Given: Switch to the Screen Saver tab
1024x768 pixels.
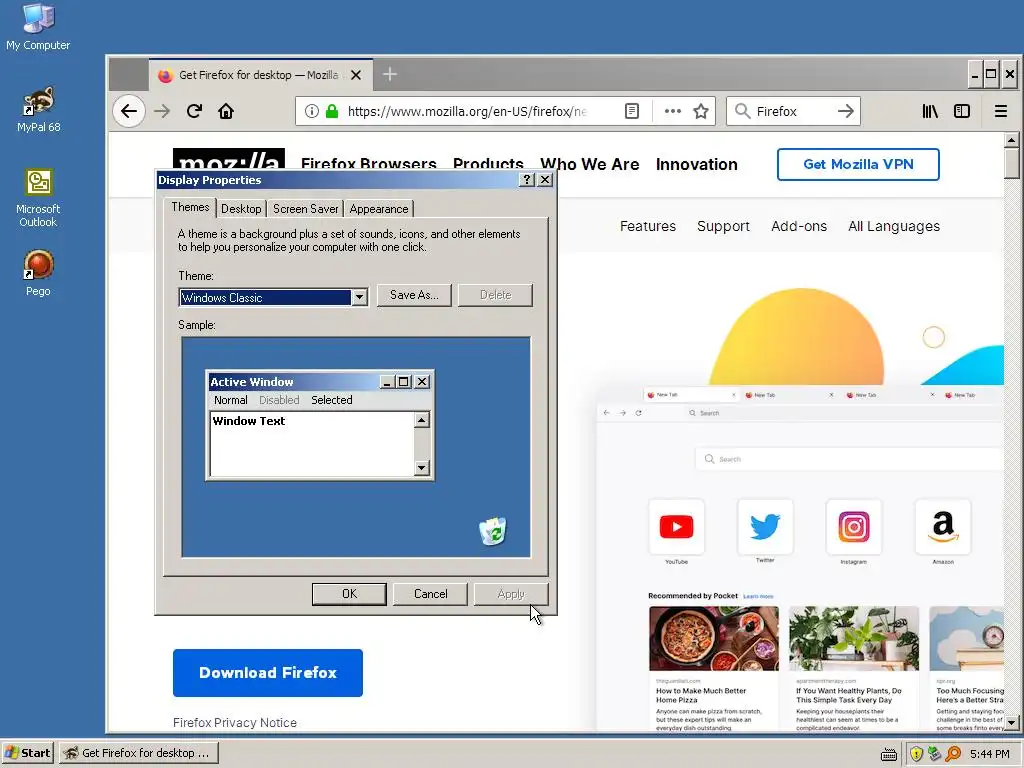Looking at the screenshot, I should (x=306, y=209).
